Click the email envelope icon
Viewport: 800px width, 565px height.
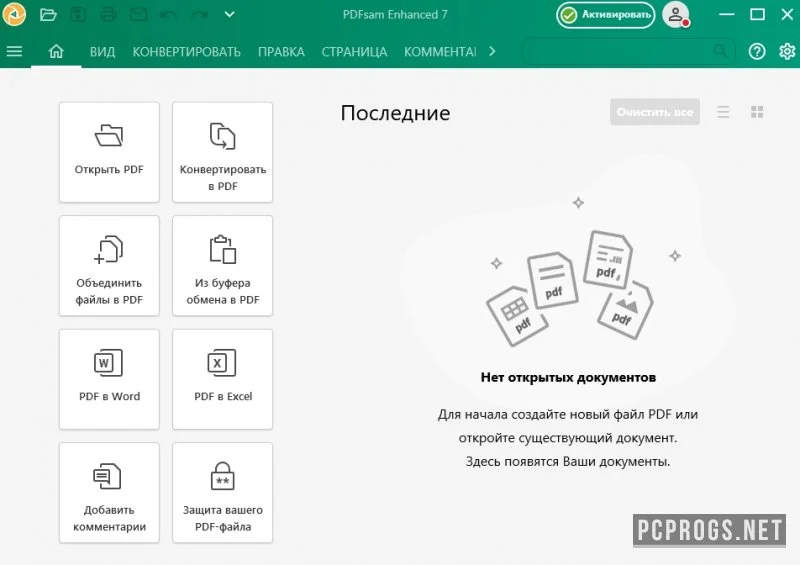point(138,14)
